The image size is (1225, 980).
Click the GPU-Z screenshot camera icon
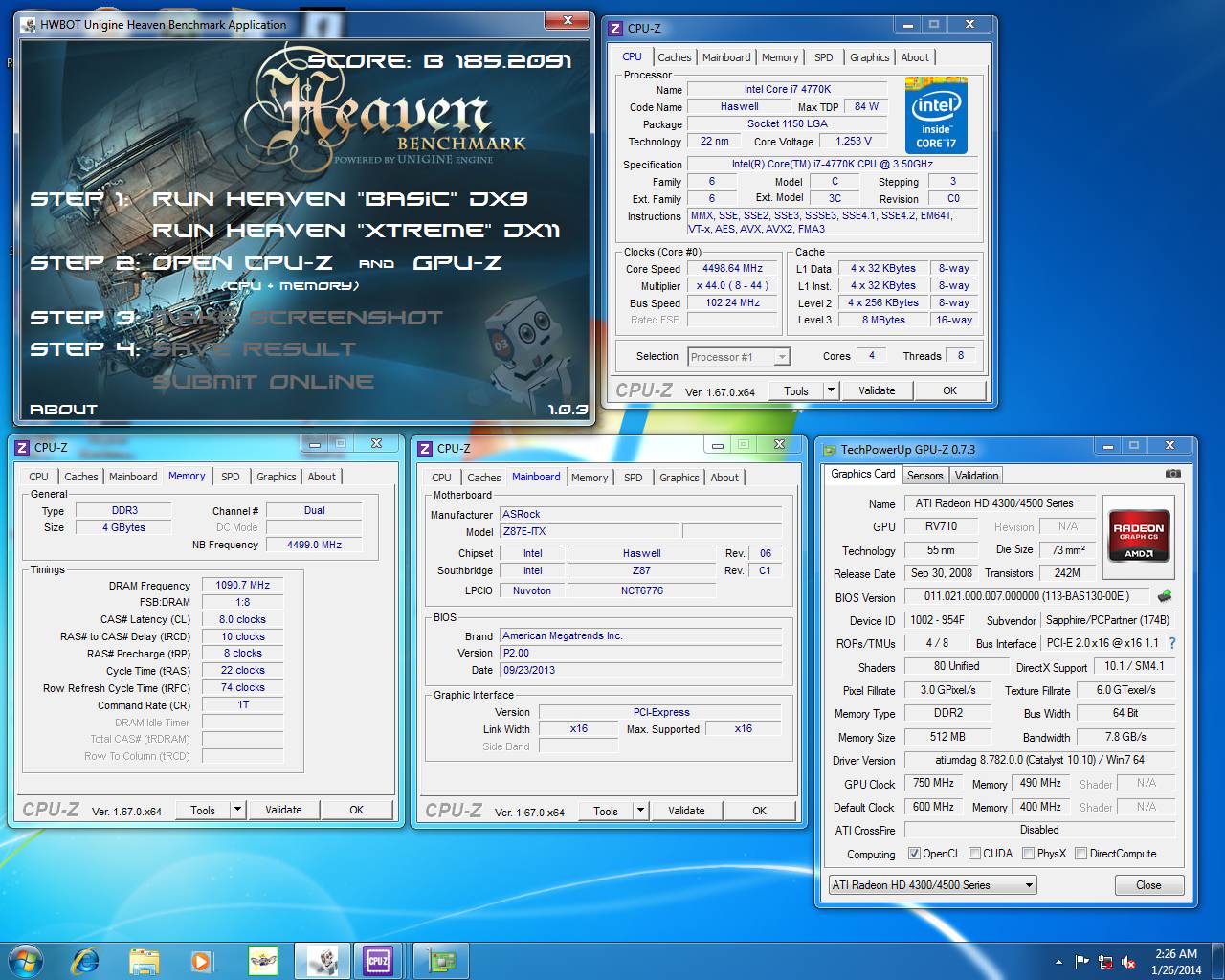(x=1172, y=474)
